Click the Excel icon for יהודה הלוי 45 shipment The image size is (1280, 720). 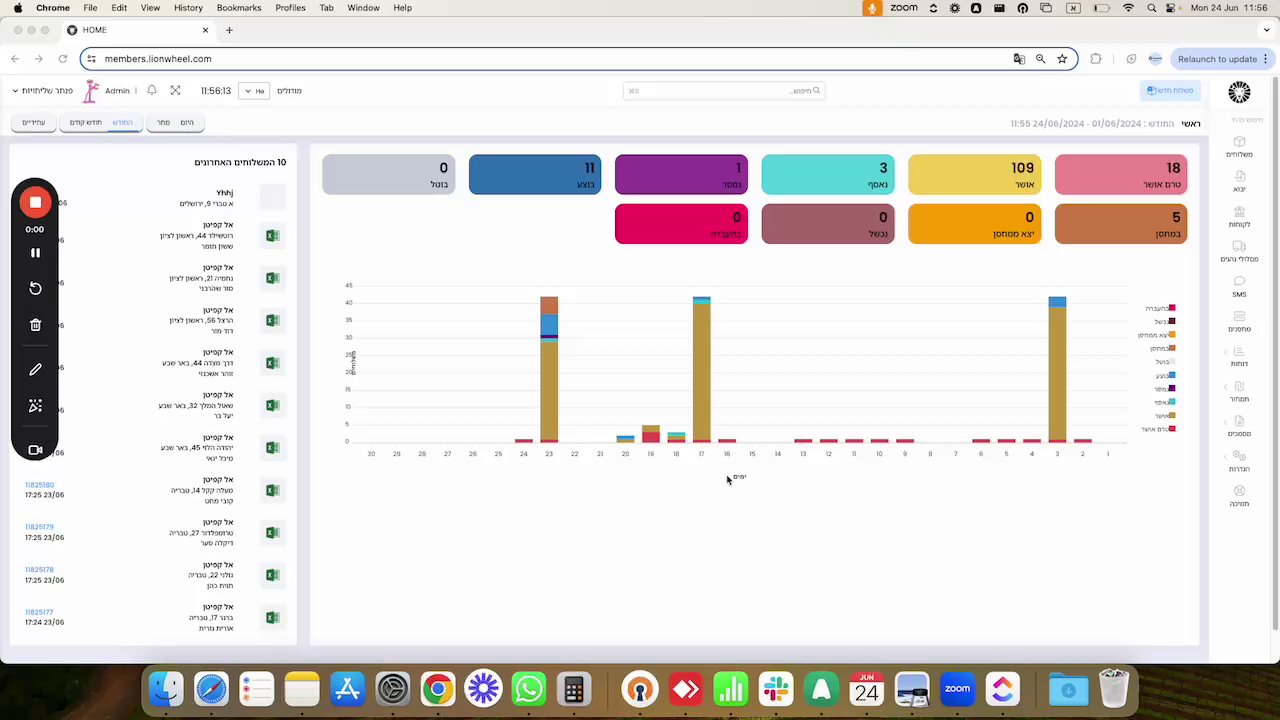point(272,448)
